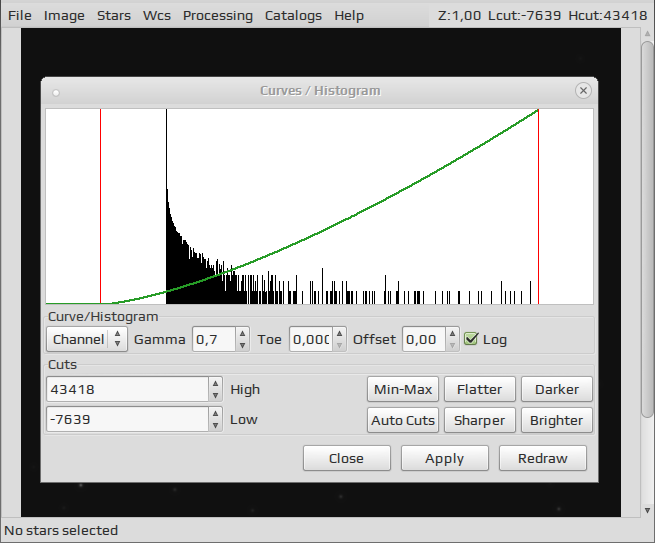Viewport: 655px width, 543px height.
Task: Open the File menu
Action: (20, 15)
